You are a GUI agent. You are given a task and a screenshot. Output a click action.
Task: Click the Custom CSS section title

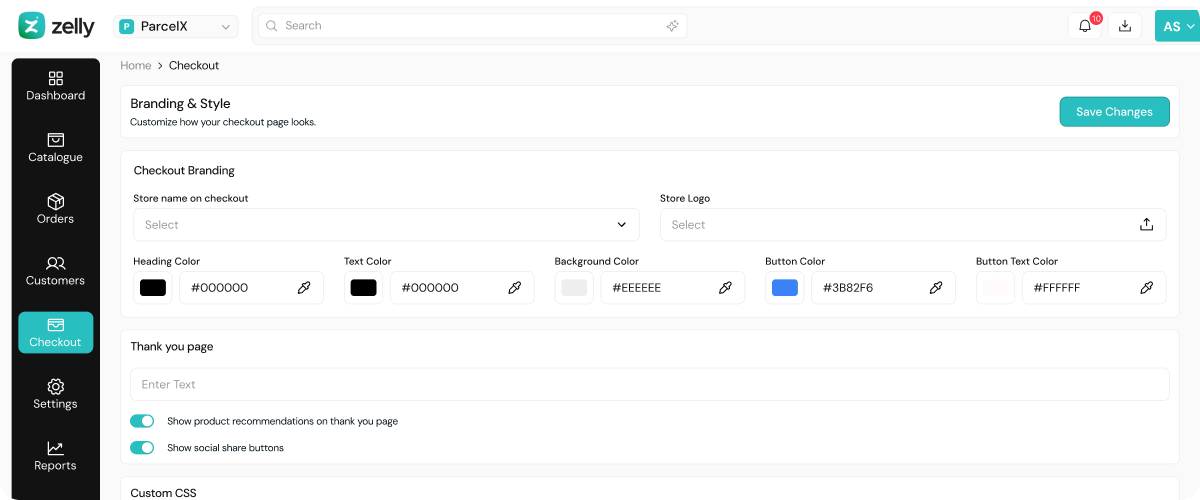pos(163,493)
